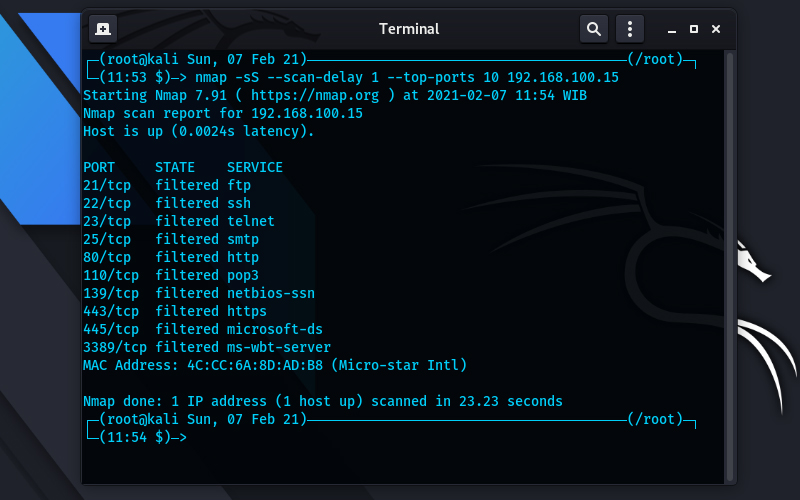Screen dimensions: 800x500
Task: Close the Terminal window
Action: click(716, 29)
